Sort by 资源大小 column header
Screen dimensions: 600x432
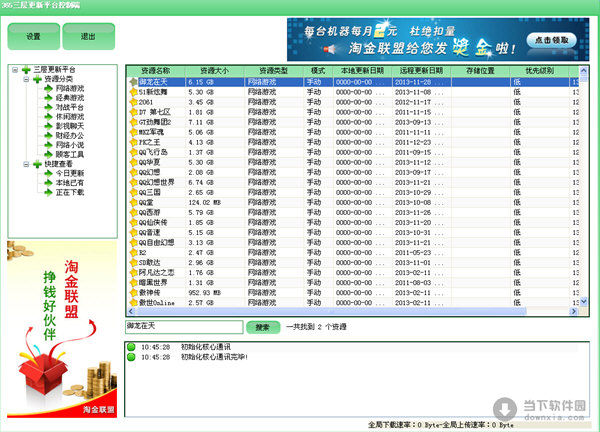pyautogui.click(x=215, y=71)
